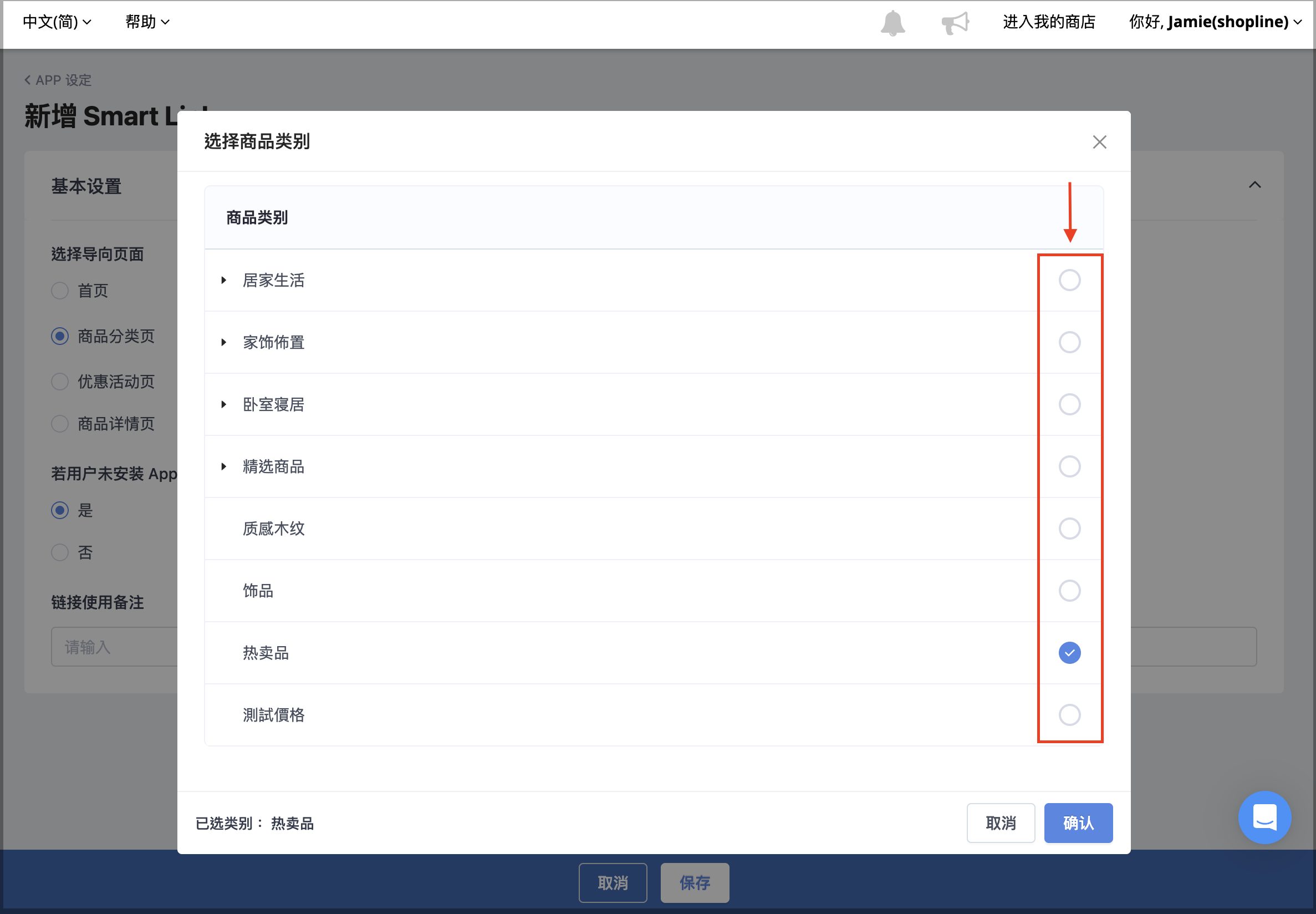
Task: Open the 中文(简) language dropdown
Action: [x=57, y=22]
